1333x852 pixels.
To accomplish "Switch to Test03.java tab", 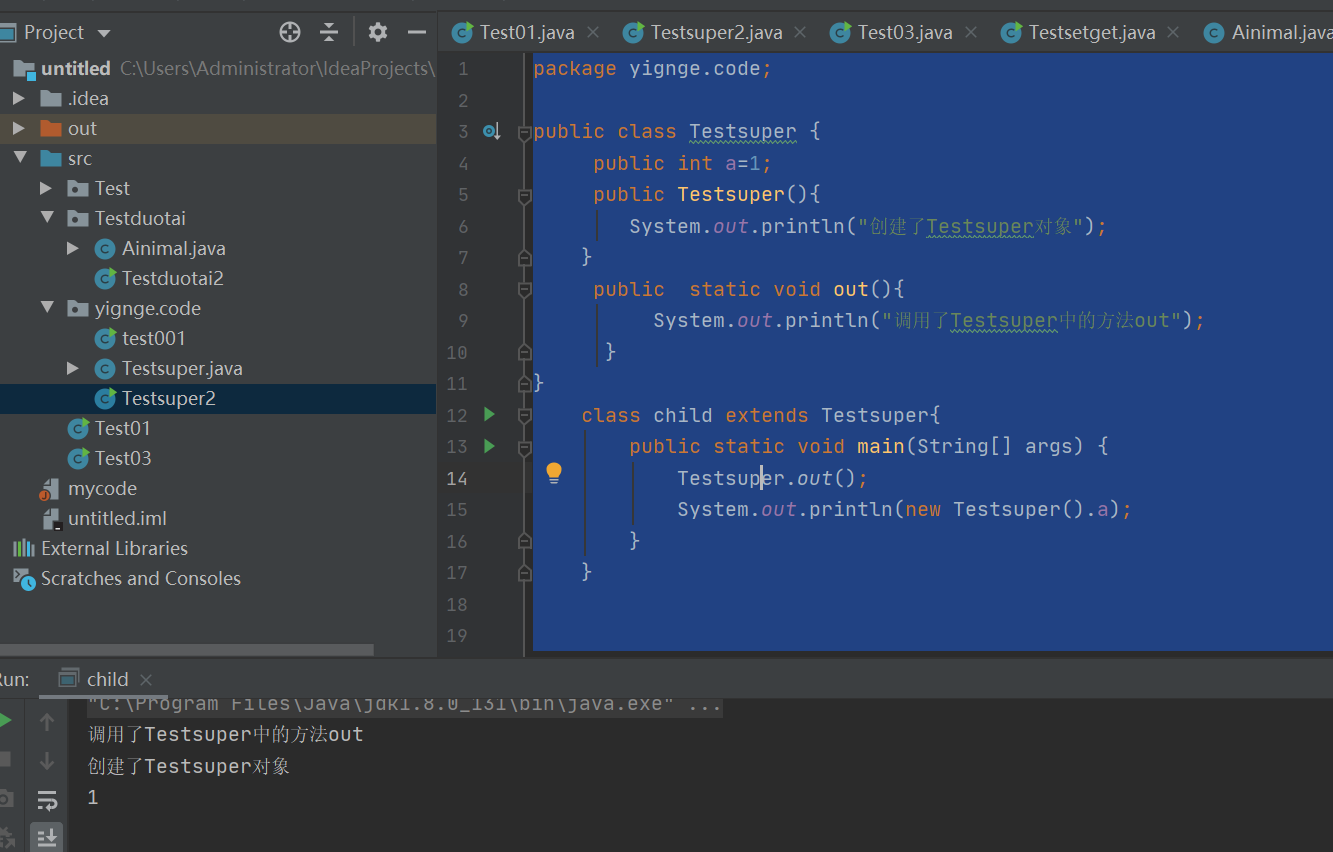I will 904,32.
